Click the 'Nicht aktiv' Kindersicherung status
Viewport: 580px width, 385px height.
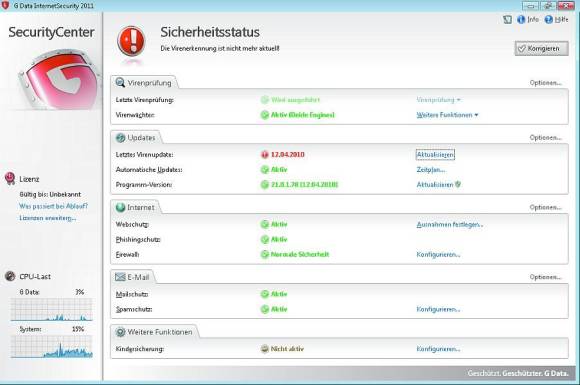coord(287,349)
